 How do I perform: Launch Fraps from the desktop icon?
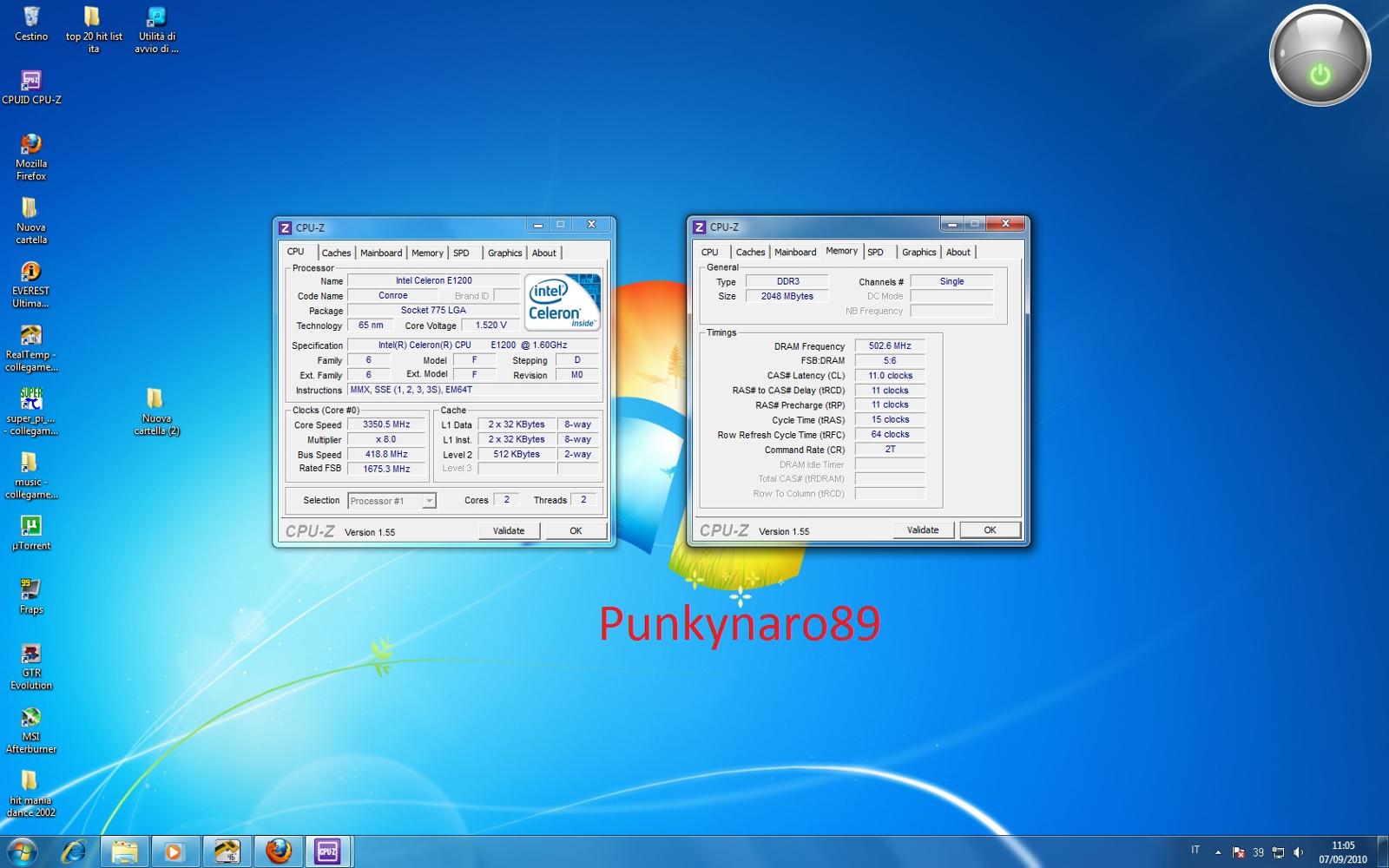pos(31,595)
